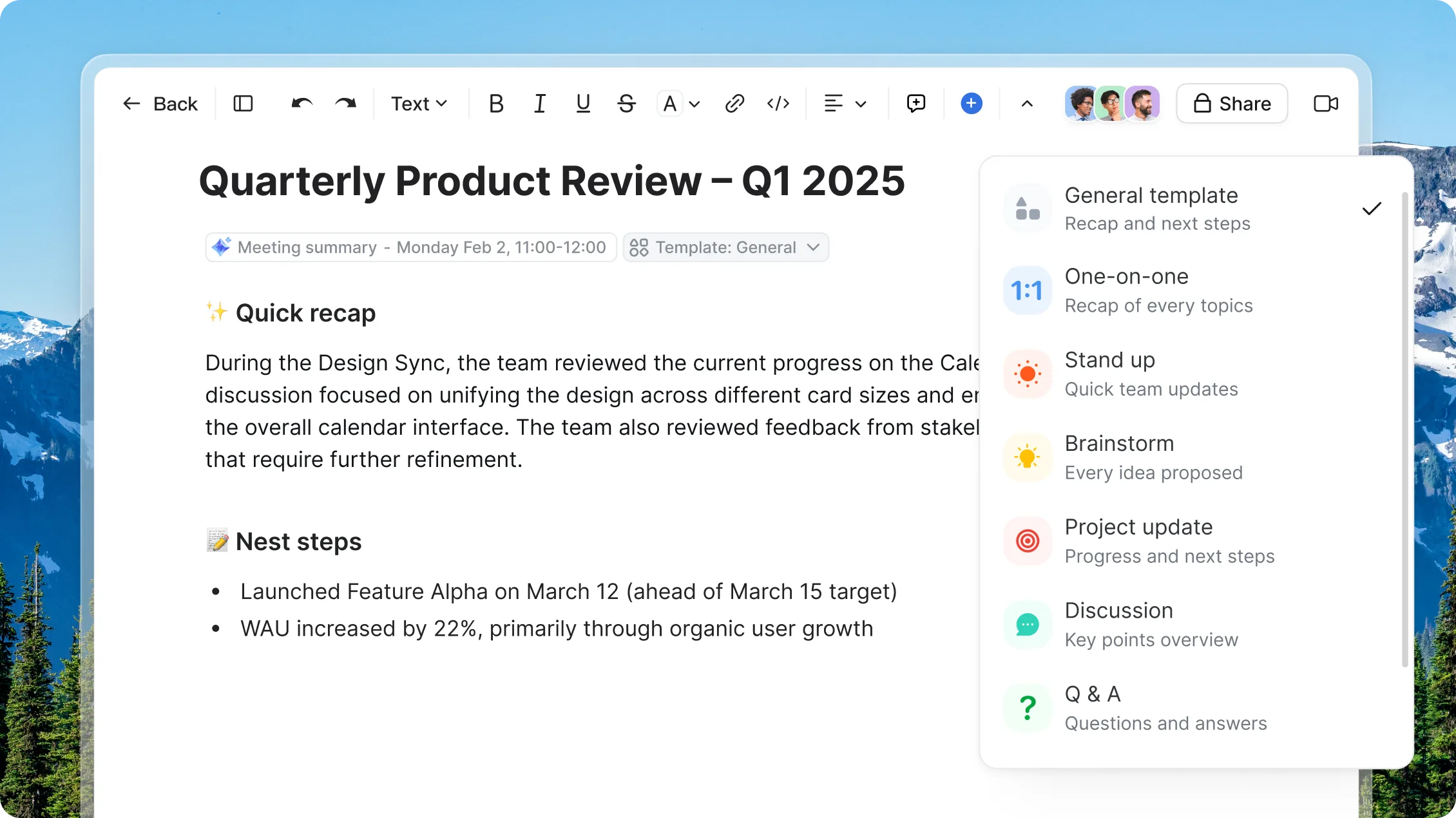This screenshot has width=1456, height=818.
Task: Click the blue plus insert button
Action: [972, 104]
